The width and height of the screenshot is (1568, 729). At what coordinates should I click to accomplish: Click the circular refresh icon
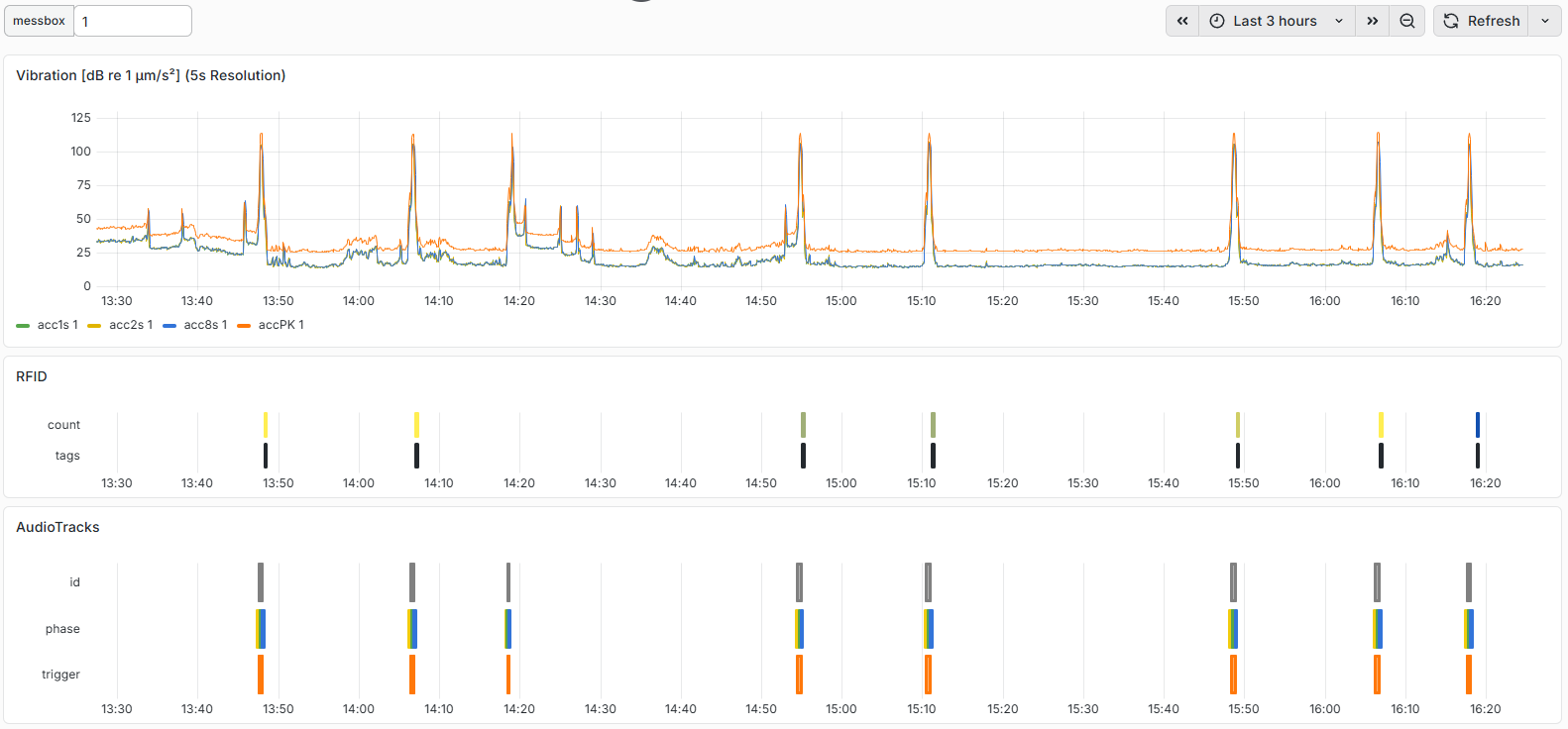click(x=1451, y=21)
